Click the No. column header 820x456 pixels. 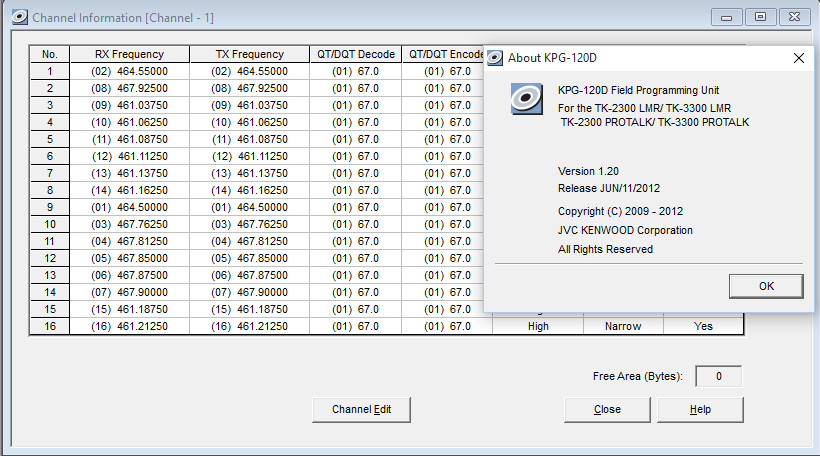click(50, 54)
